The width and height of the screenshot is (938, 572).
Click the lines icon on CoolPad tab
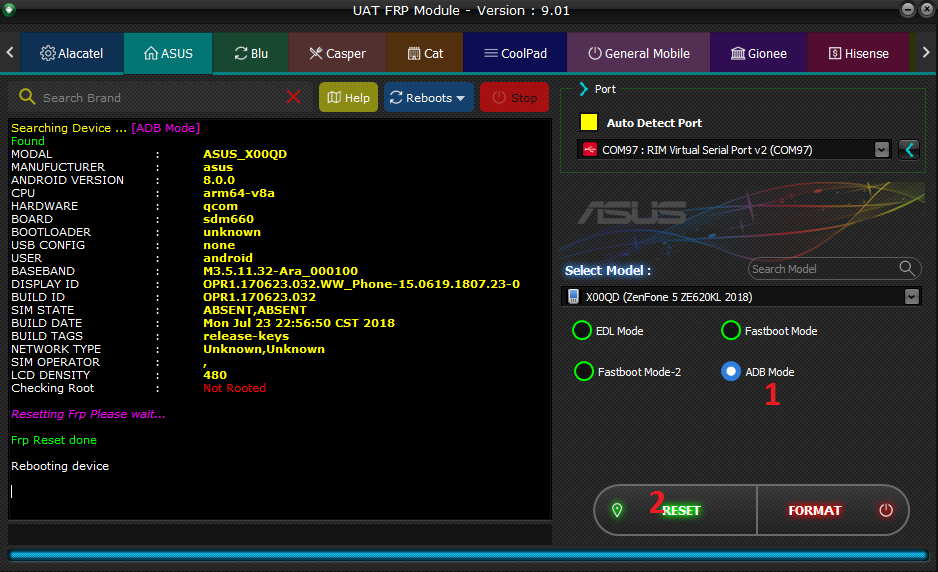tap(491, 53)
